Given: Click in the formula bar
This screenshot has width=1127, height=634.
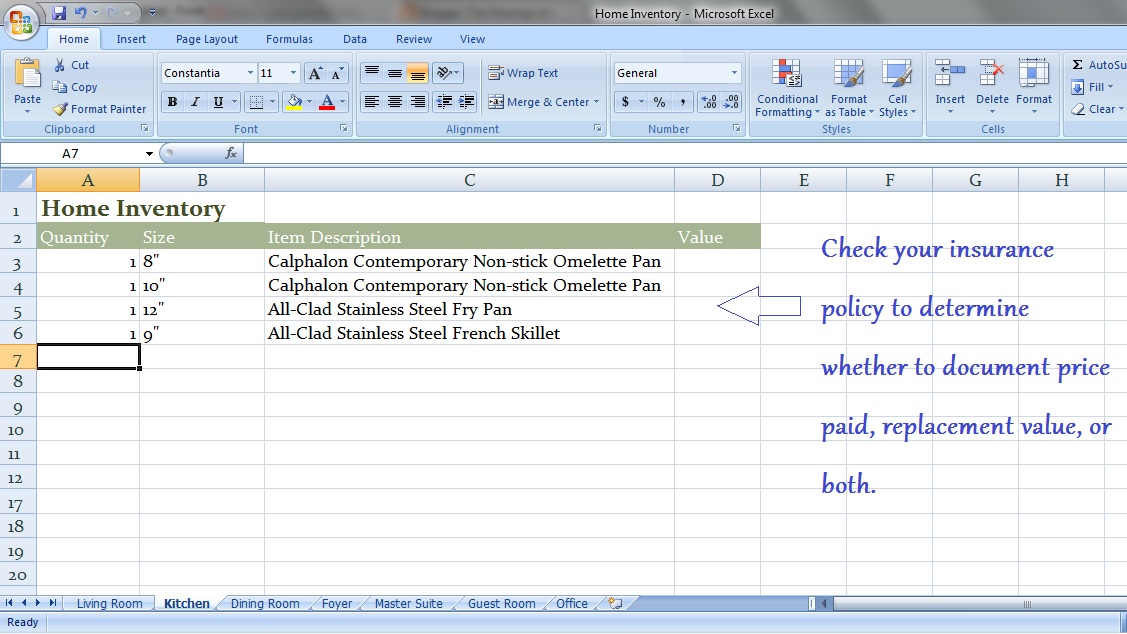Looking at the screenshot, I should click(x=685, y=153).
